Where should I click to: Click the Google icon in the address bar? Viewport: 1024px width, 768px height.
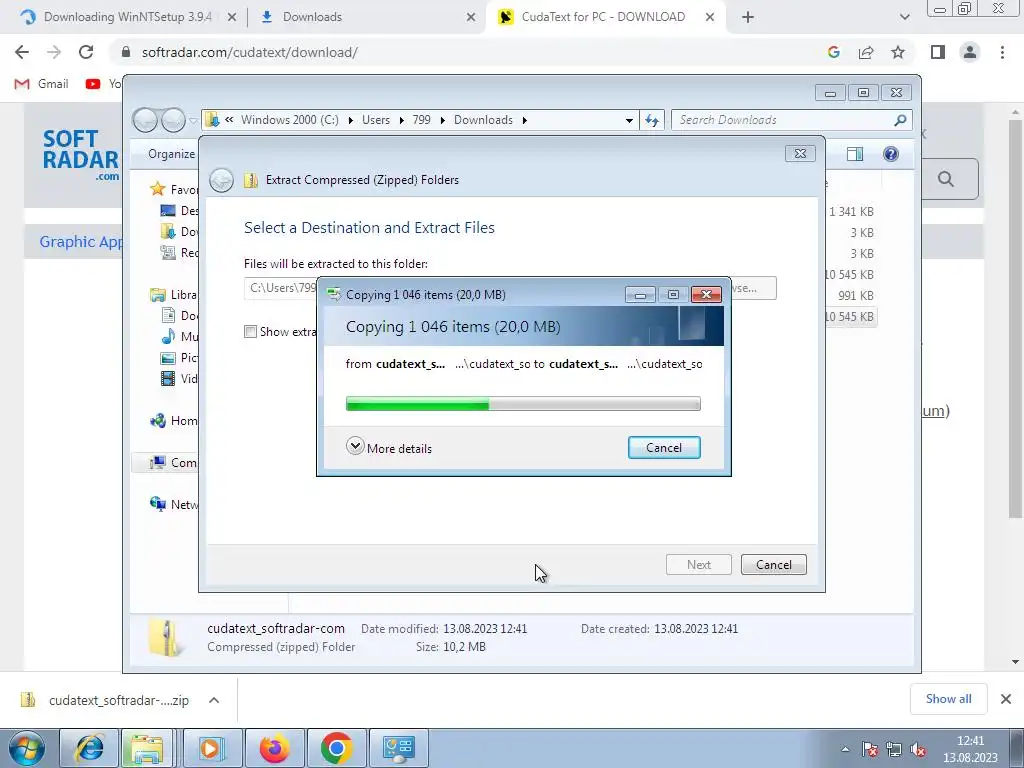click(x=833, y=52)
